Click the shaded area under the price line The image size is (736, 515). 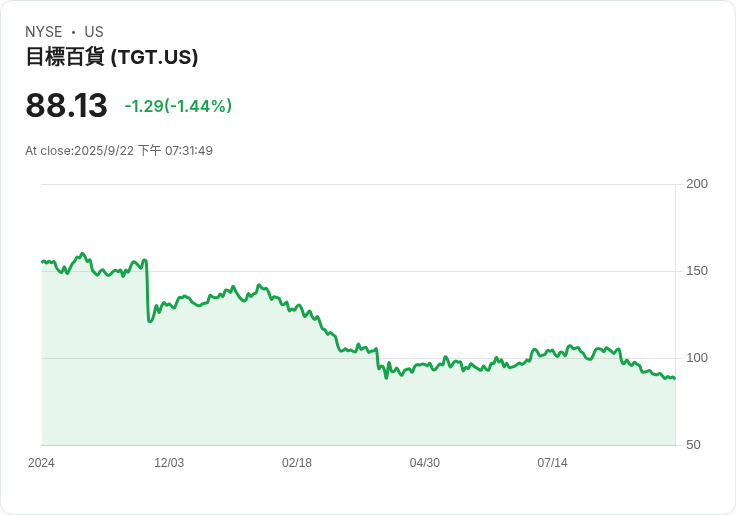pos(300,400)
